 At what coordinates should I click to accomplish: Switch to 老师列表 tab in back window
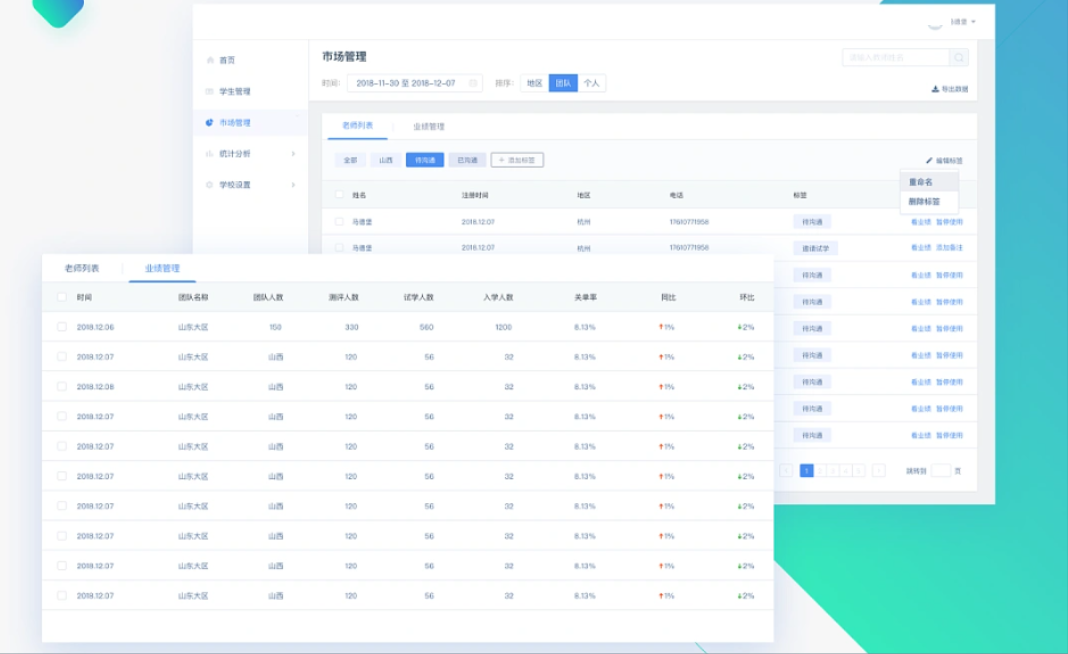click(358, 125)
